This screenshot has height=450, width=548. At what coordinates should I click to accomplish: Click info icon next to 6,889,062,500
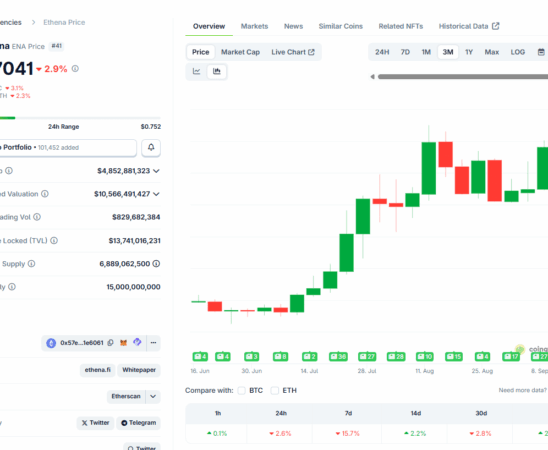157,264
